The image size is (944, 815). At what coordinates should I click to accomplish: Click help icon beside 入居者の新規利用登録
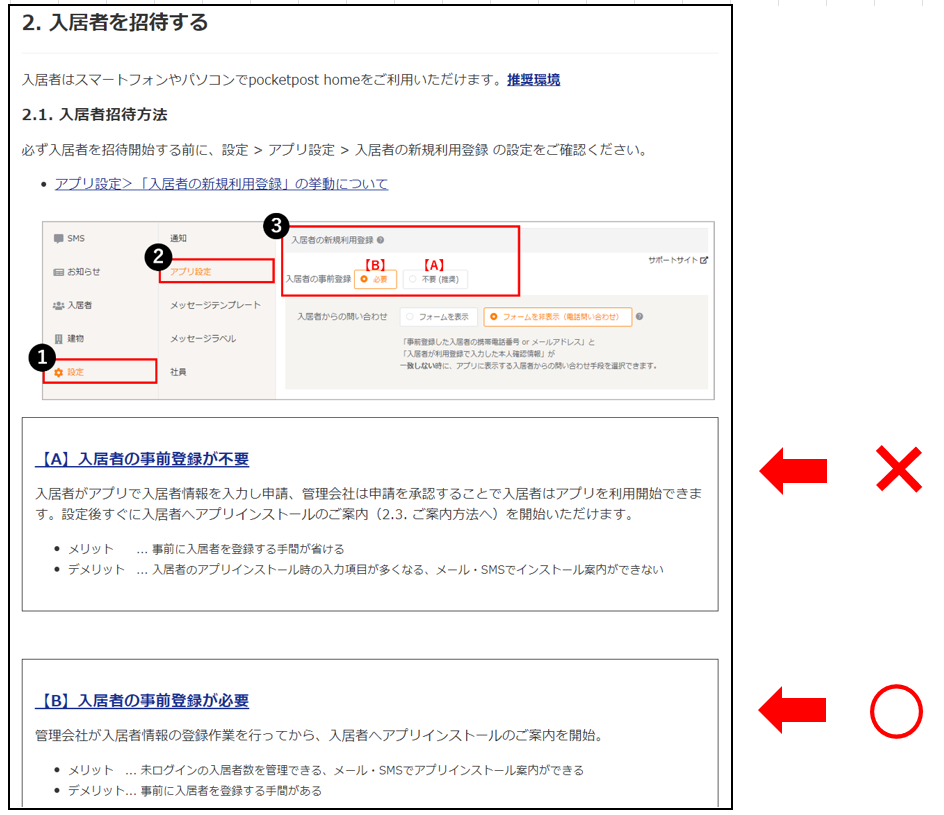(x=380, y=240)
